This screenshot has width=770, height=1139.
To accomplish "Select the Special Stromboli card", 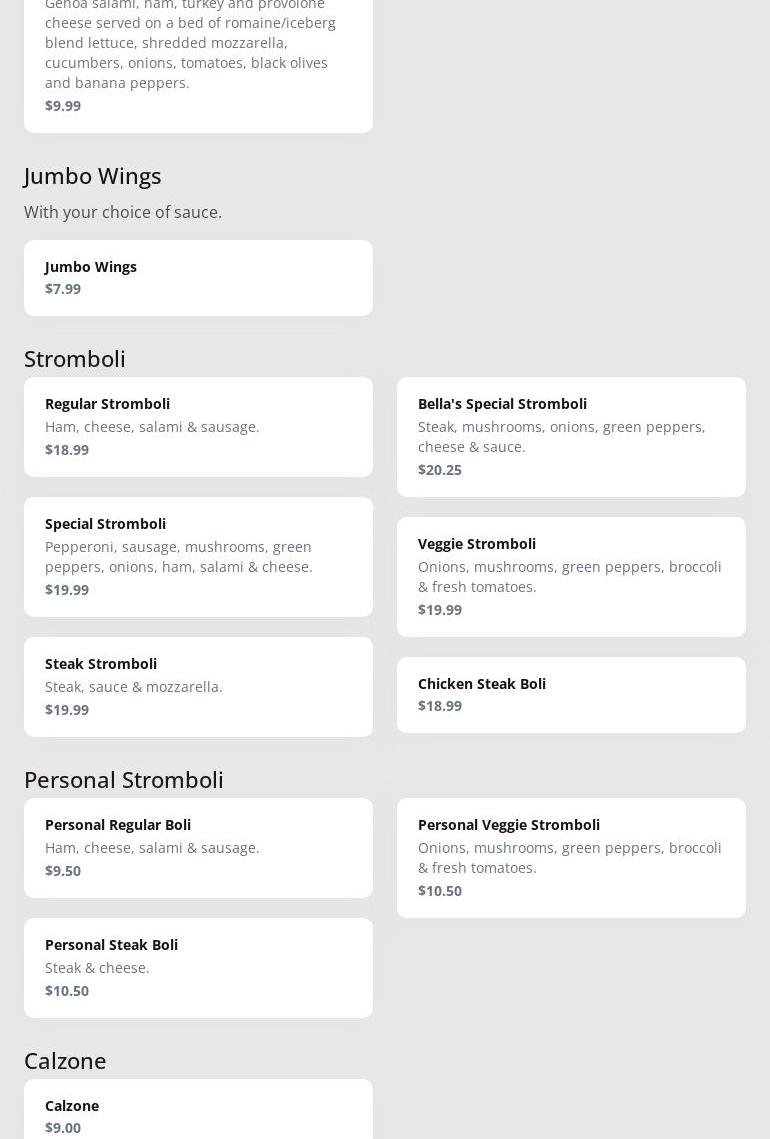I will click(198, 556).
